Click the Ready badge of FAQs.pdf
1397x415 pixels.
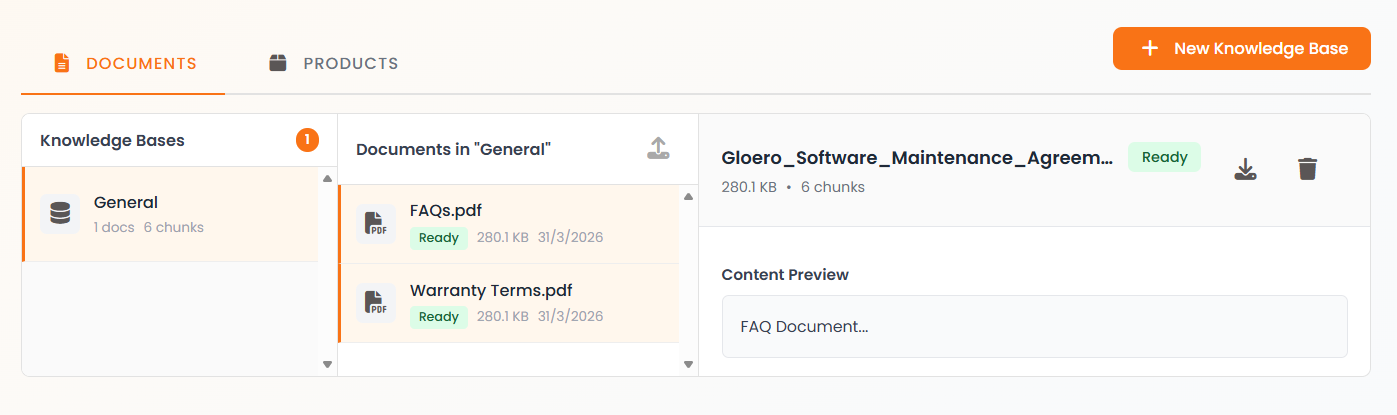[x=439, y=238]
